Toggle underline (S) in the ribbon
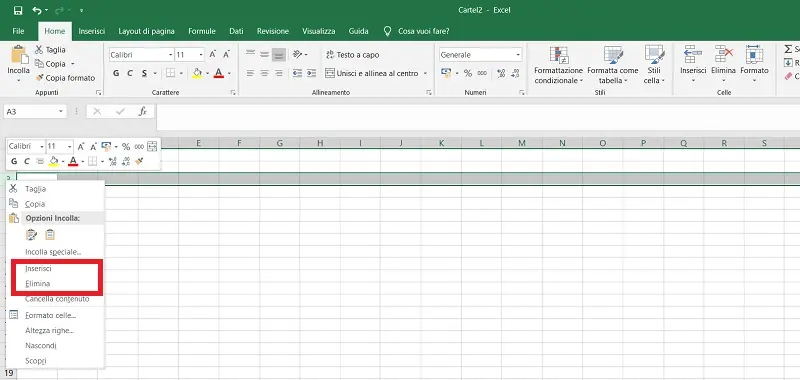800x380 pixels. (x=144, y=73)
